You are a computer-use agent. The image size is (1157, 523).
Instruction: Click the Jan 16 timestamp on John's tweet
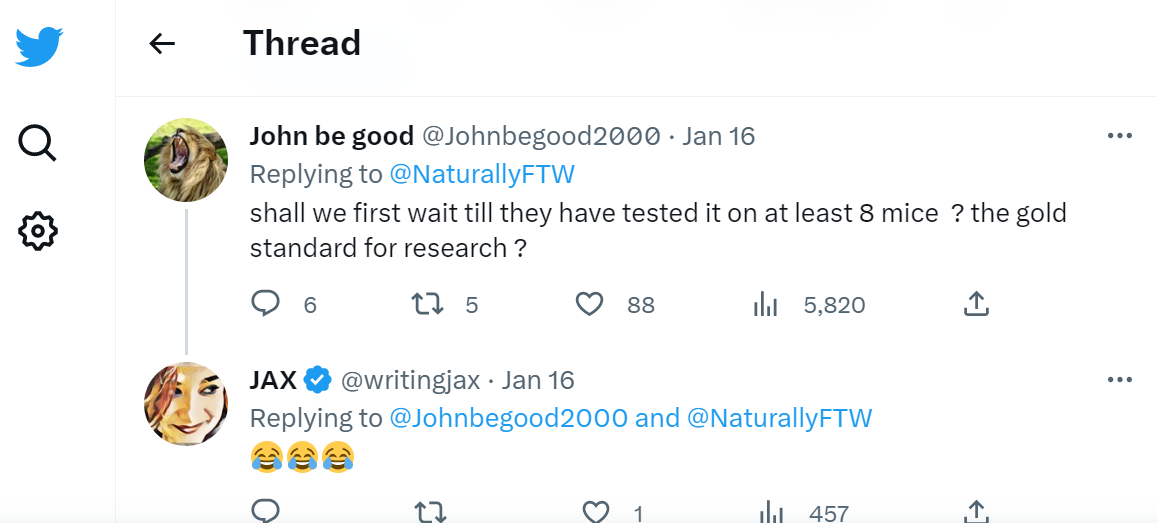point(718,136)
